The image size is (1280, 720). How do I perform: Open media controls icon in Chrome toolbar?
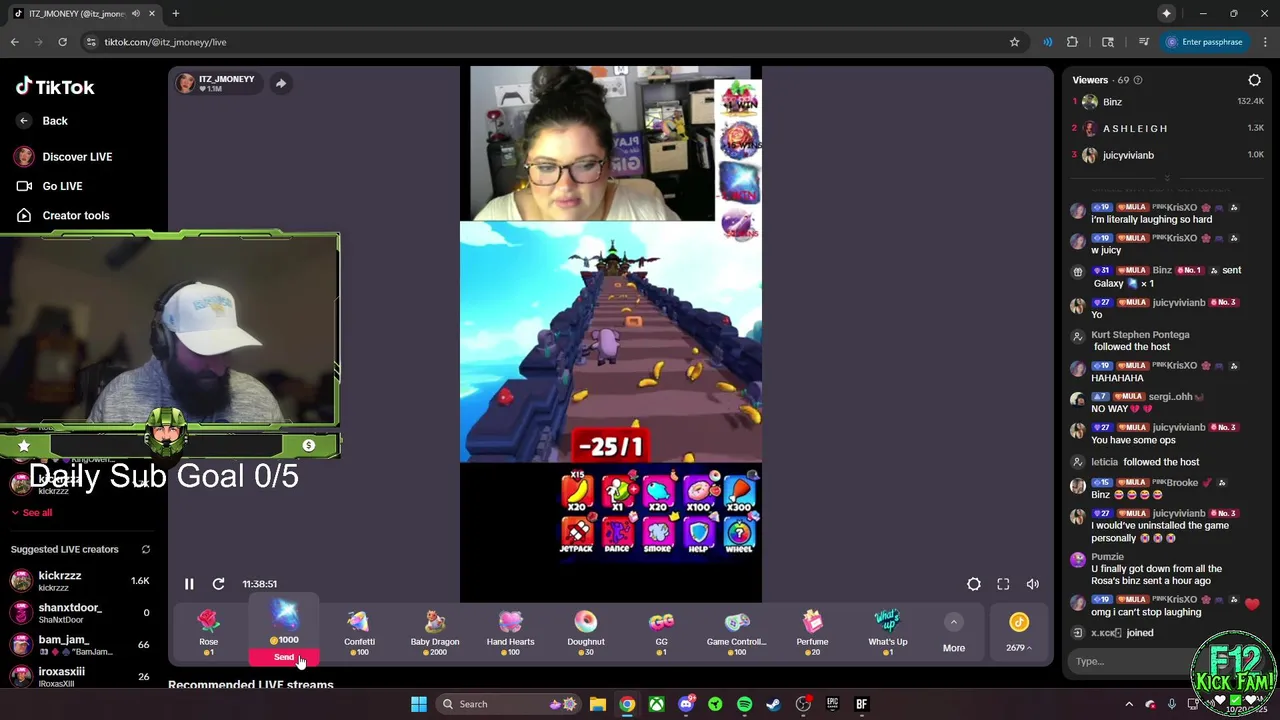point(1143,42)
